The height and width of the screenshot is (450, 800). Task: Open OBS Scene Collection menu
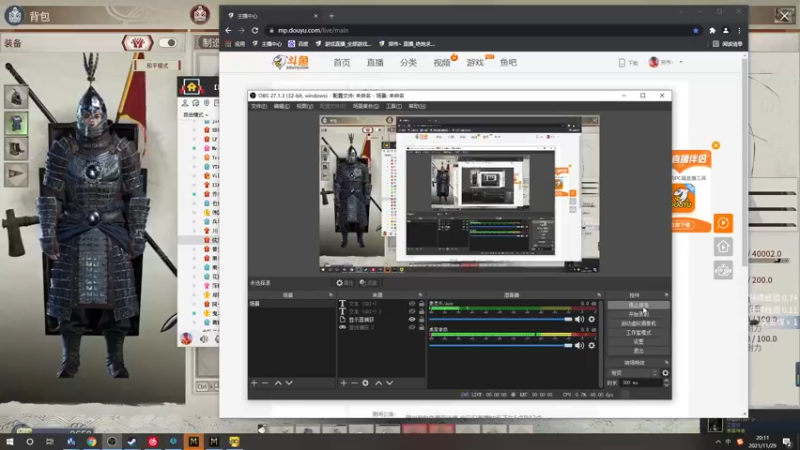coord(365,106)
